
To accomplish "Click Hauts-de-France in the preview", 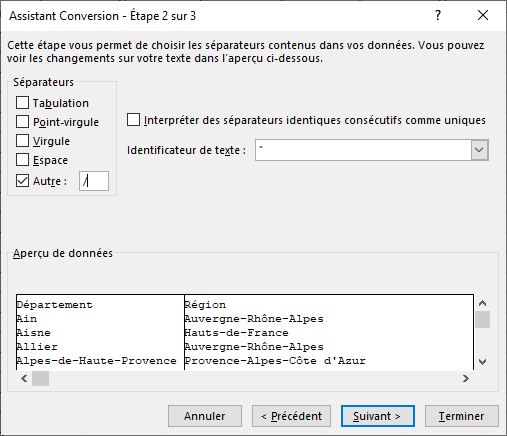I will coord(236,333).
